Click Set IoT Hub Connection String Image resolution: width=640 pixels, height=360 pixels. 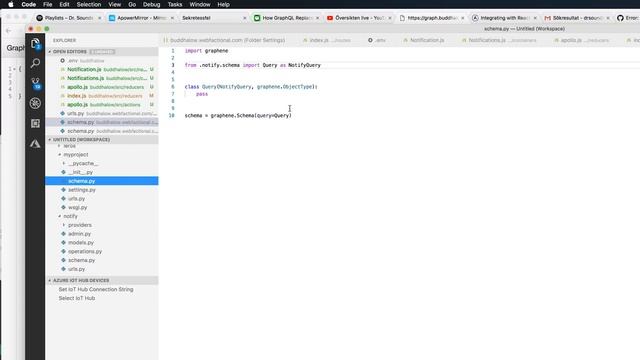(96, 289)
